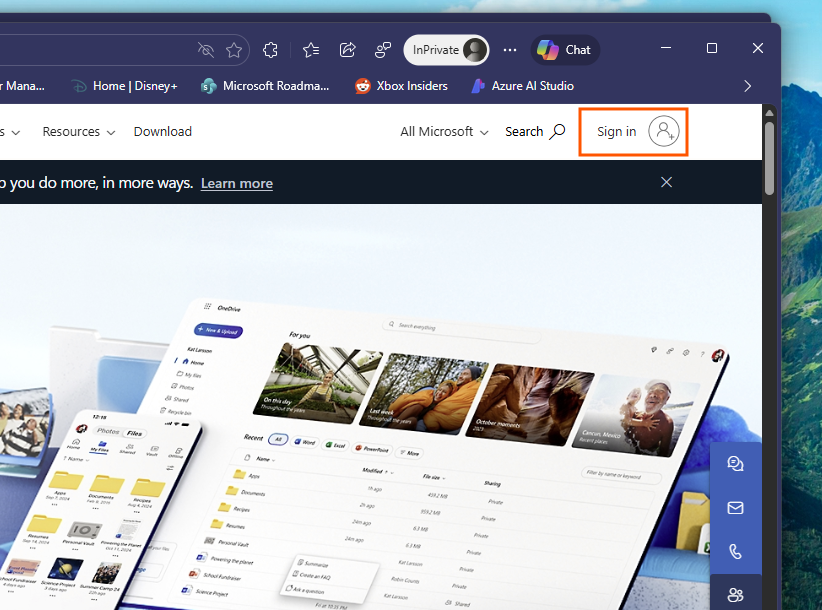The width and height of the screenshot is (822, 610).
Task: Click the Learn more link in banner
Action: click(236, 183)
